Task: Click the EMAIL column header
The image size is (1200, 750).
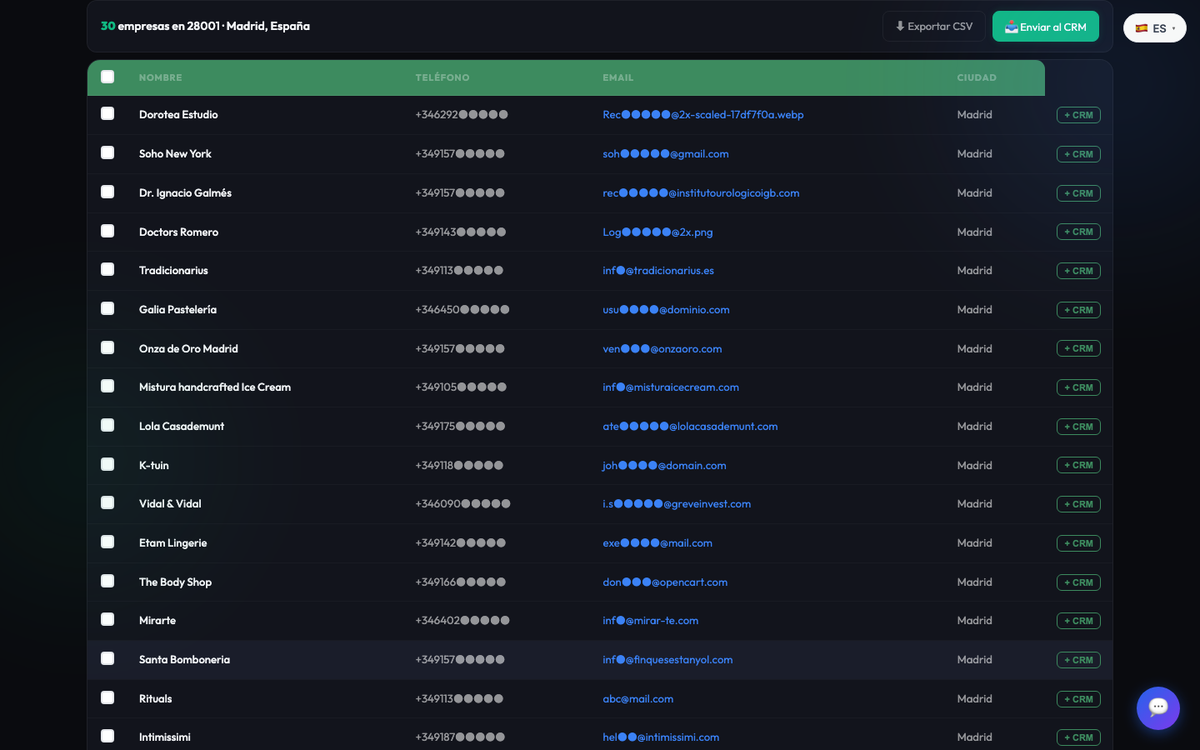Action: tap(618, 78)
